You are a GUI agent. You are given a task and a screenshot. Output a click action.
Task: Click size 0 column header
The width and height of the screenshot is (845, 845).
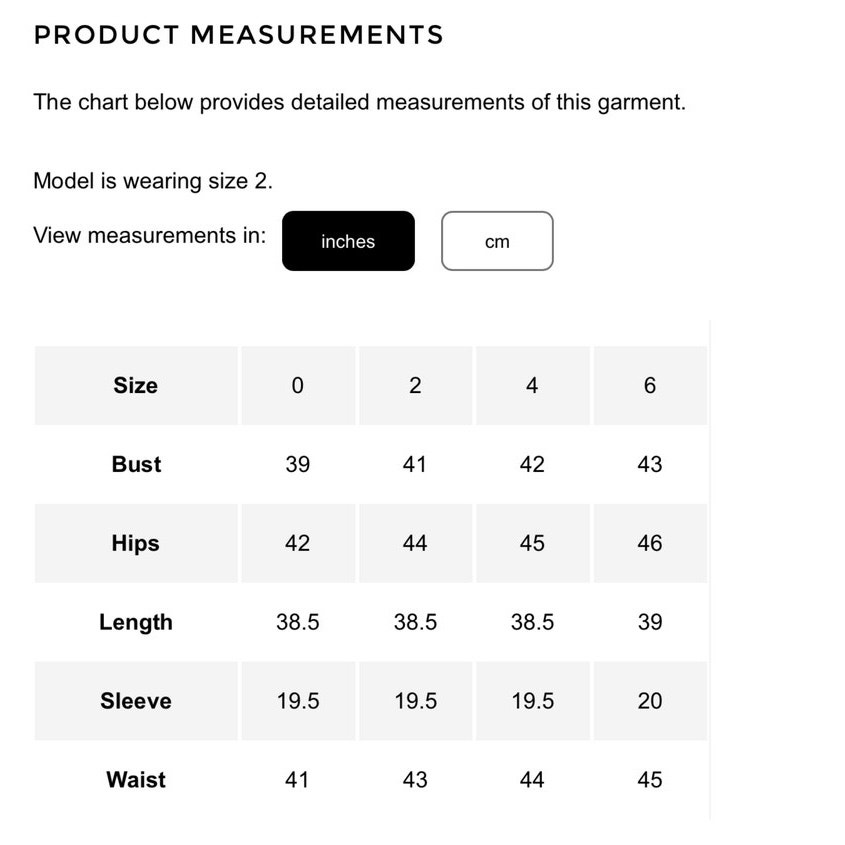click(298, 385)
